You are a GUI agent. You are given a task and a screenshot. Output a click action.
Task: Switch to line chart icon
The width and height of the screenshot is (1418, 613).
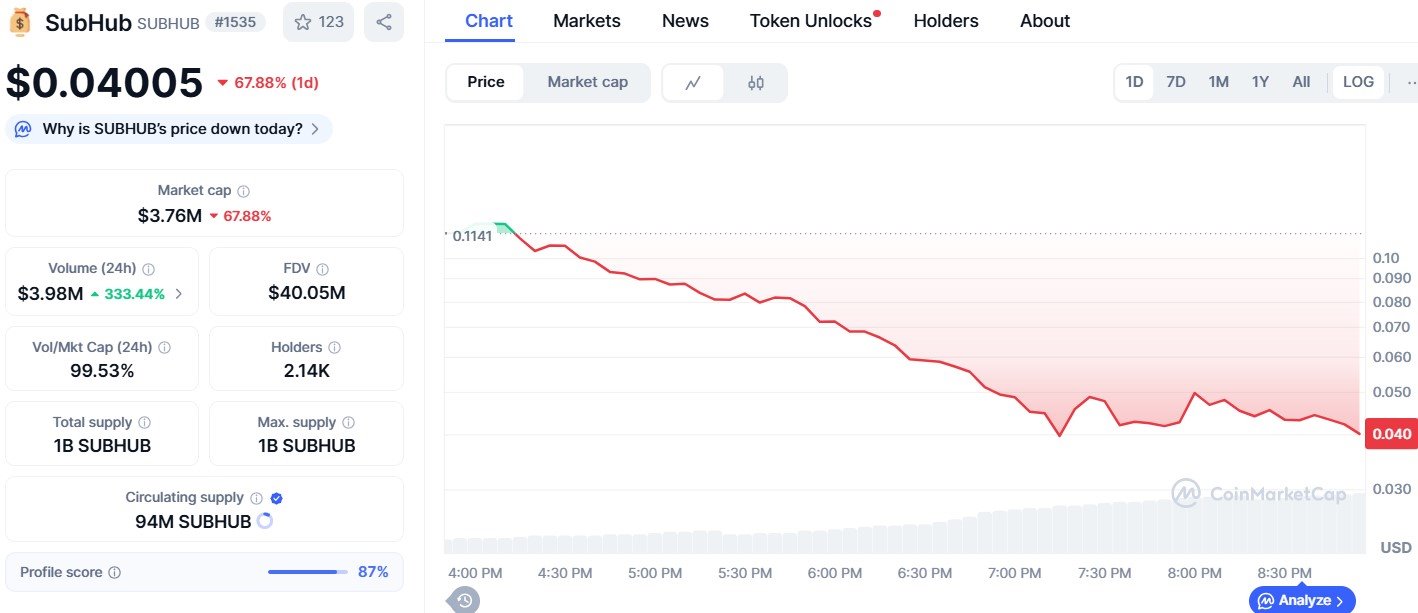[693, 83]
